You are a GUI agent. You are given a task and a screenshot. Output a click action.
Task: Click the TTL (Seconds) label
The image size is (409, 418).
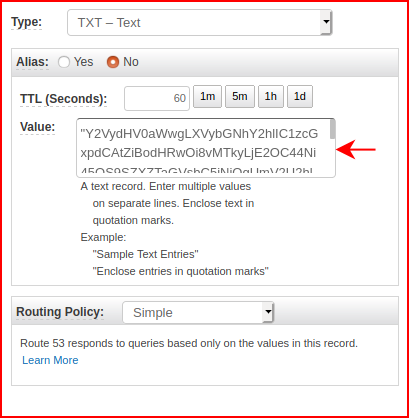64,99
